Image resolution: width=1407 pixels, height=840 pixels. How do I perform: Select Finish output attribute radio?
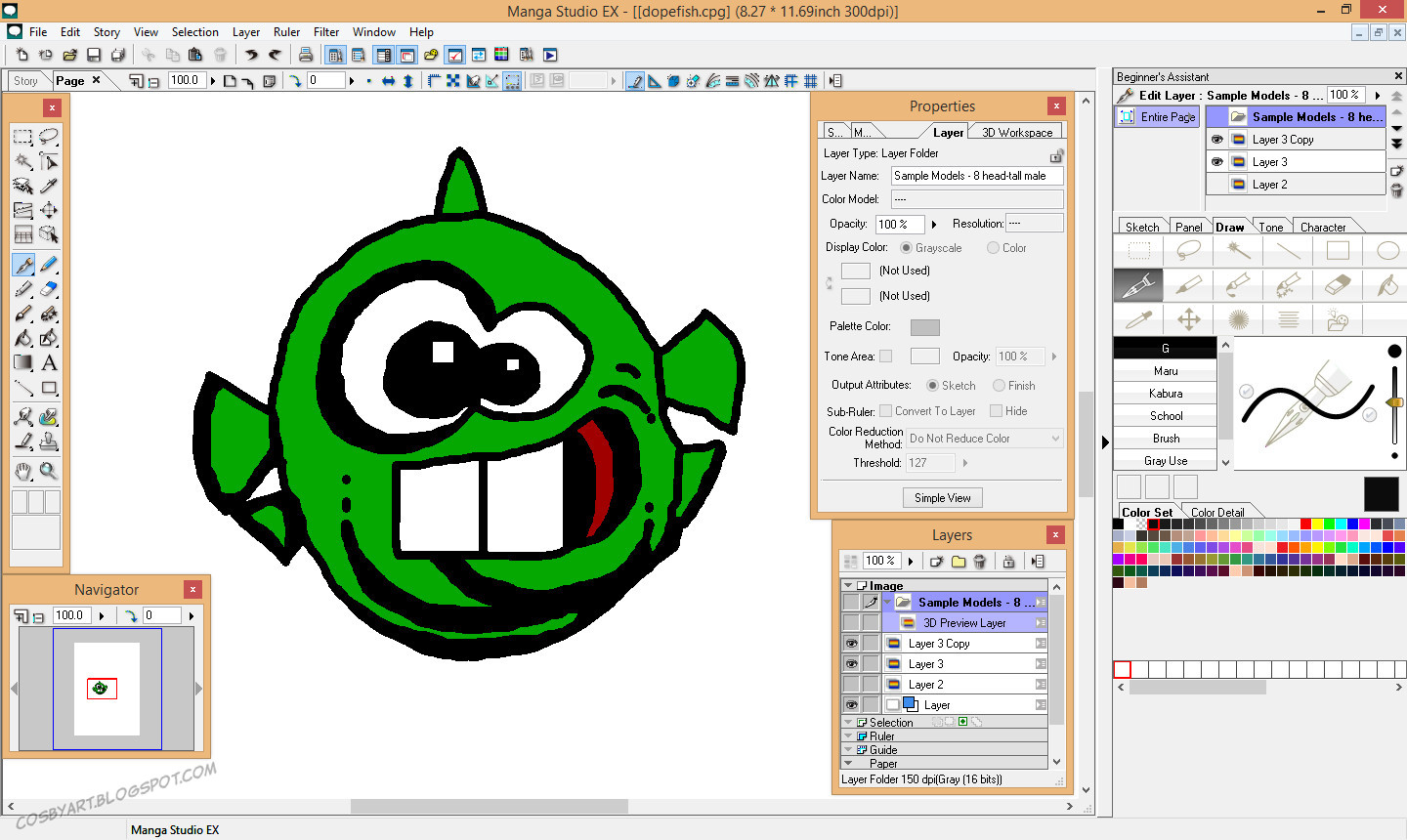[x=999, y=386]
